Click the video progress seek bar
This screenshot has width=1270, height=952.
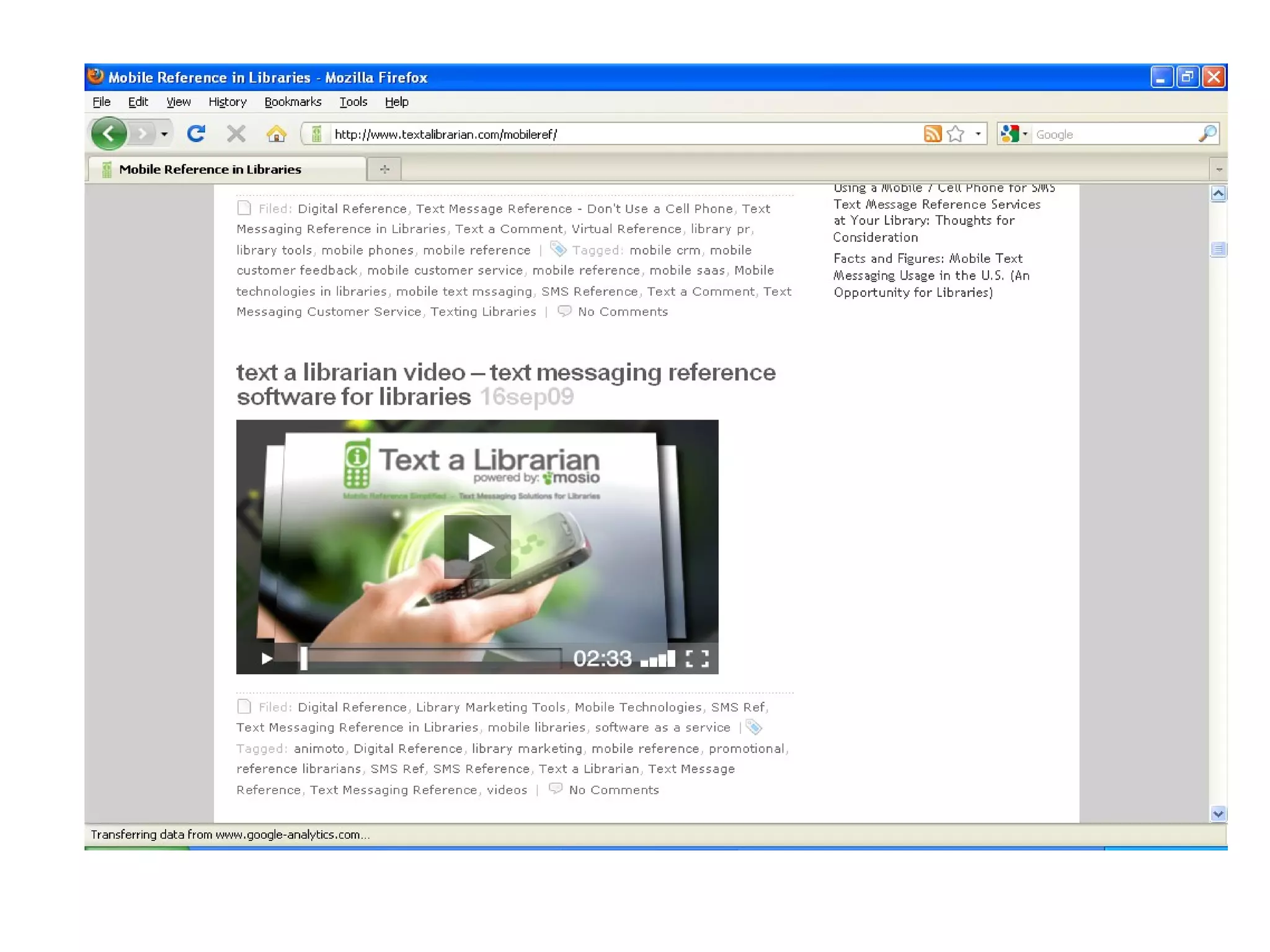434,657
